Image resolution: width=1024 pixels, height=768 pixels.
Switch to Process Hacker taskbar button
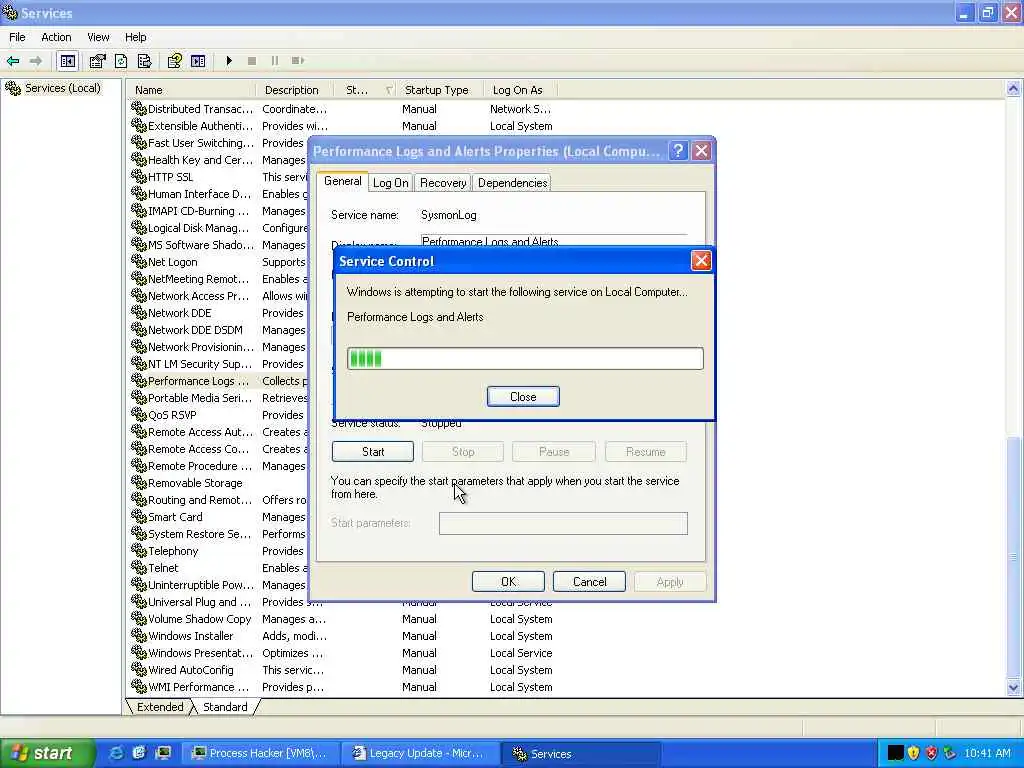[259, 753]
